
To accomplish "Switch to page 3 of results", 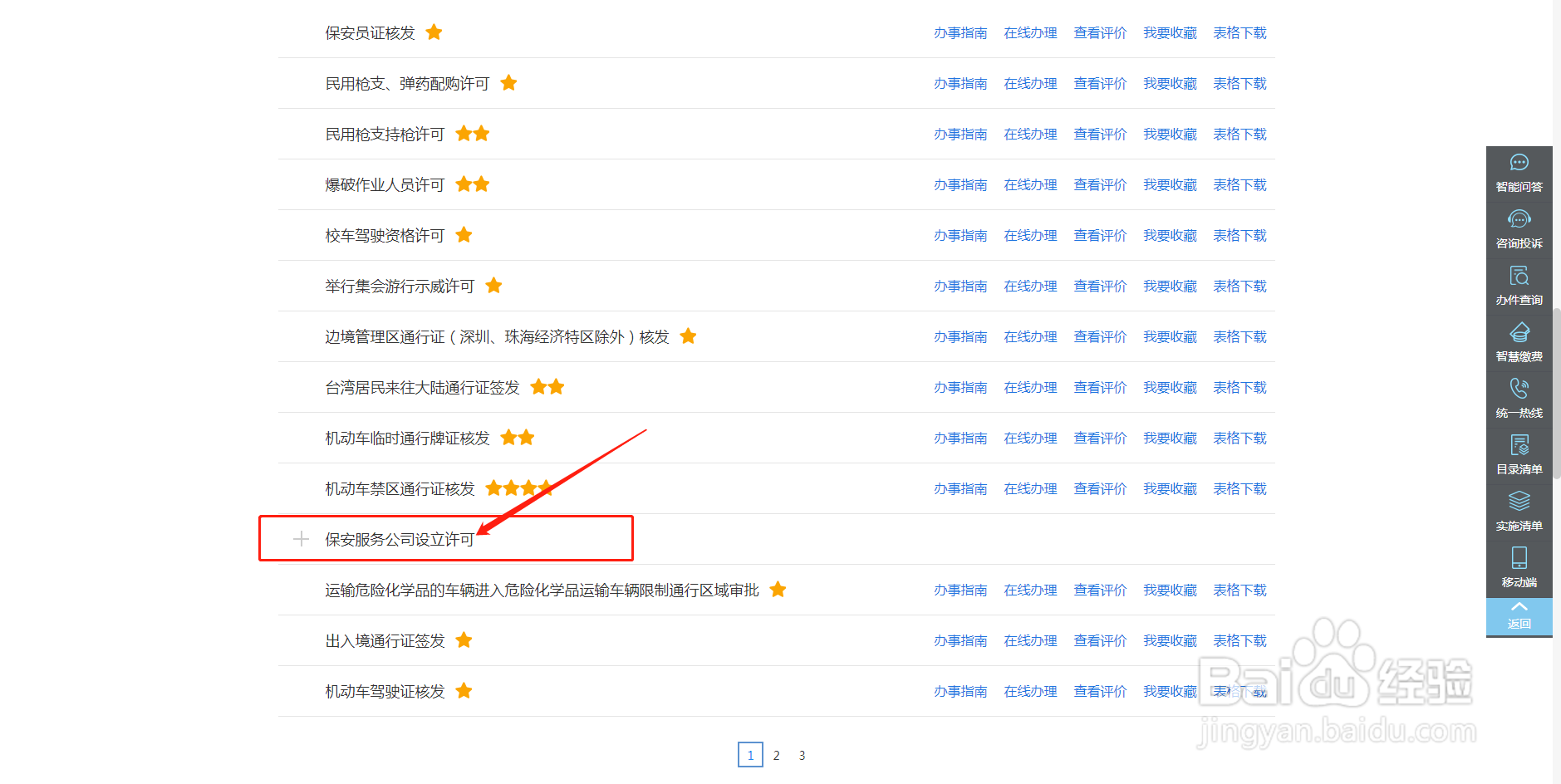I will (x=802, y=755).
